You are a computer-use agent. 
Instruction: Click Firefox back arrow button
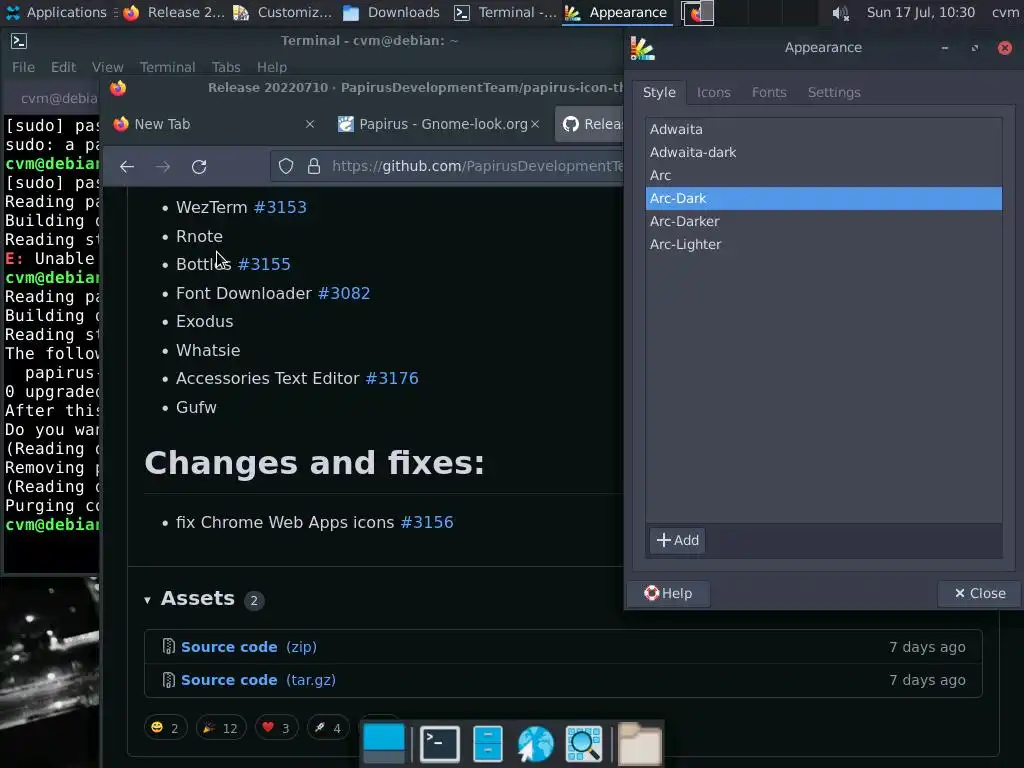pos(127,167)
